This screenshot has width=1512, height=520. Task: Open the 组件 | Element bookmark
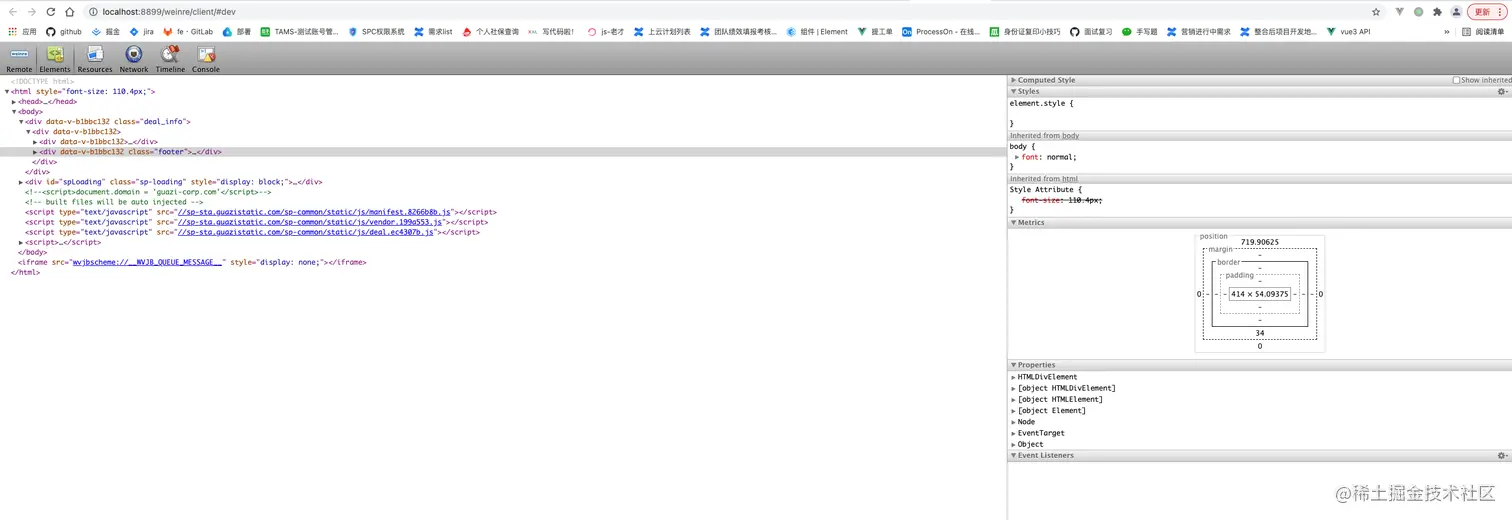coord(817,31)
